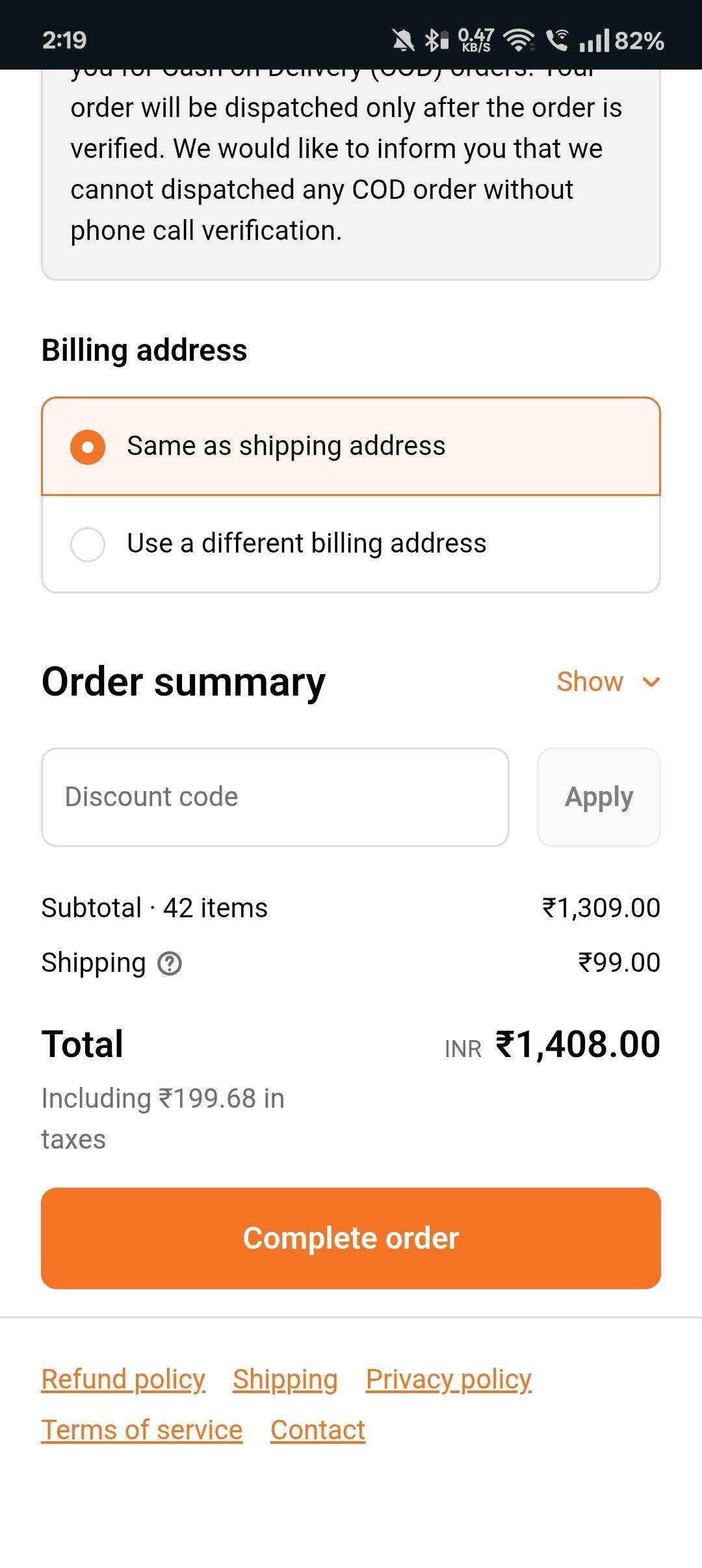The width and height of the screenshot is (702, 1568).
Task: Click Show to reveal order summary
Action: [590, 682]
